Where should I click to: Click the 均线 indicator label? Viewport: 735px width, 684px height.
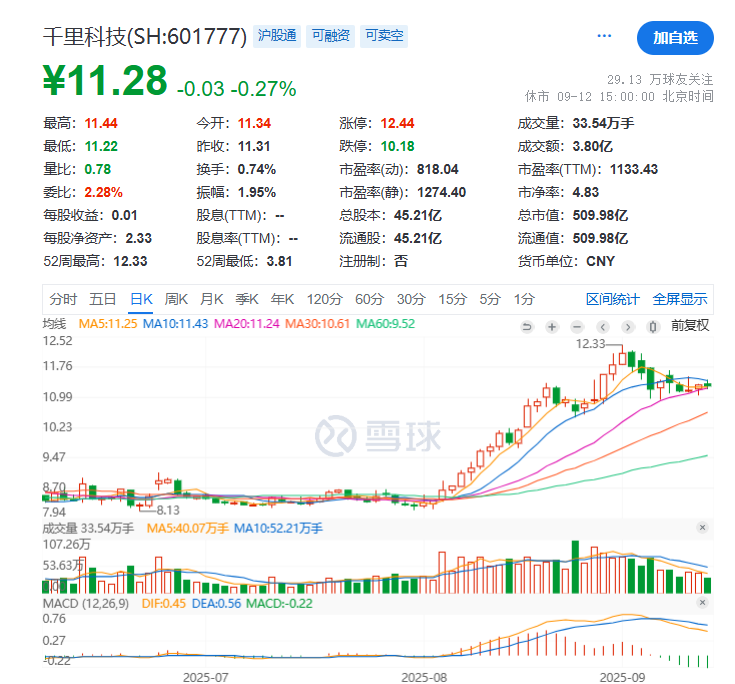coord(54,323)
